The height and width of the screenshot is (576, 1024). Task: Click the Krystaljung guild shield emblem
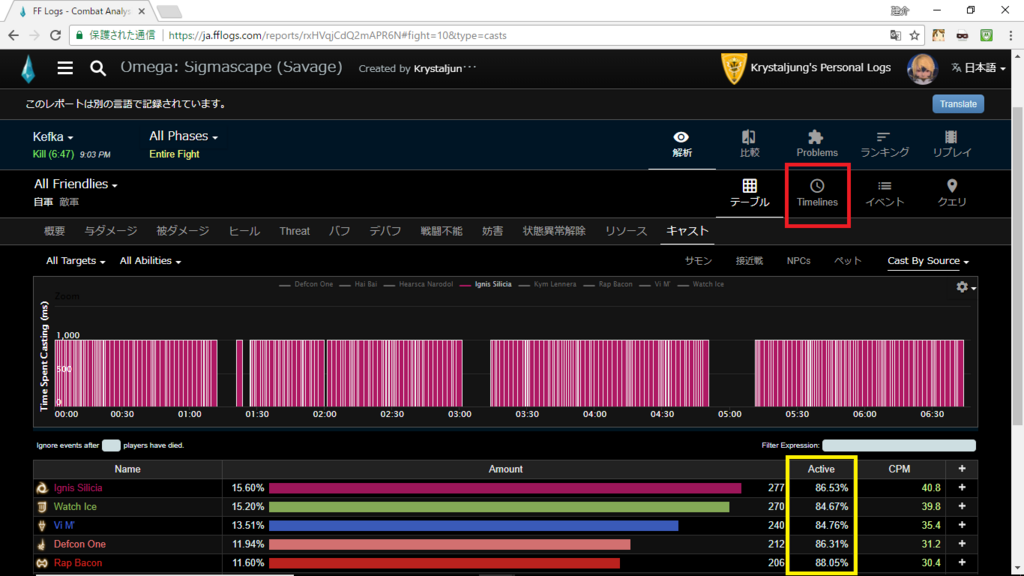(733, 69)
